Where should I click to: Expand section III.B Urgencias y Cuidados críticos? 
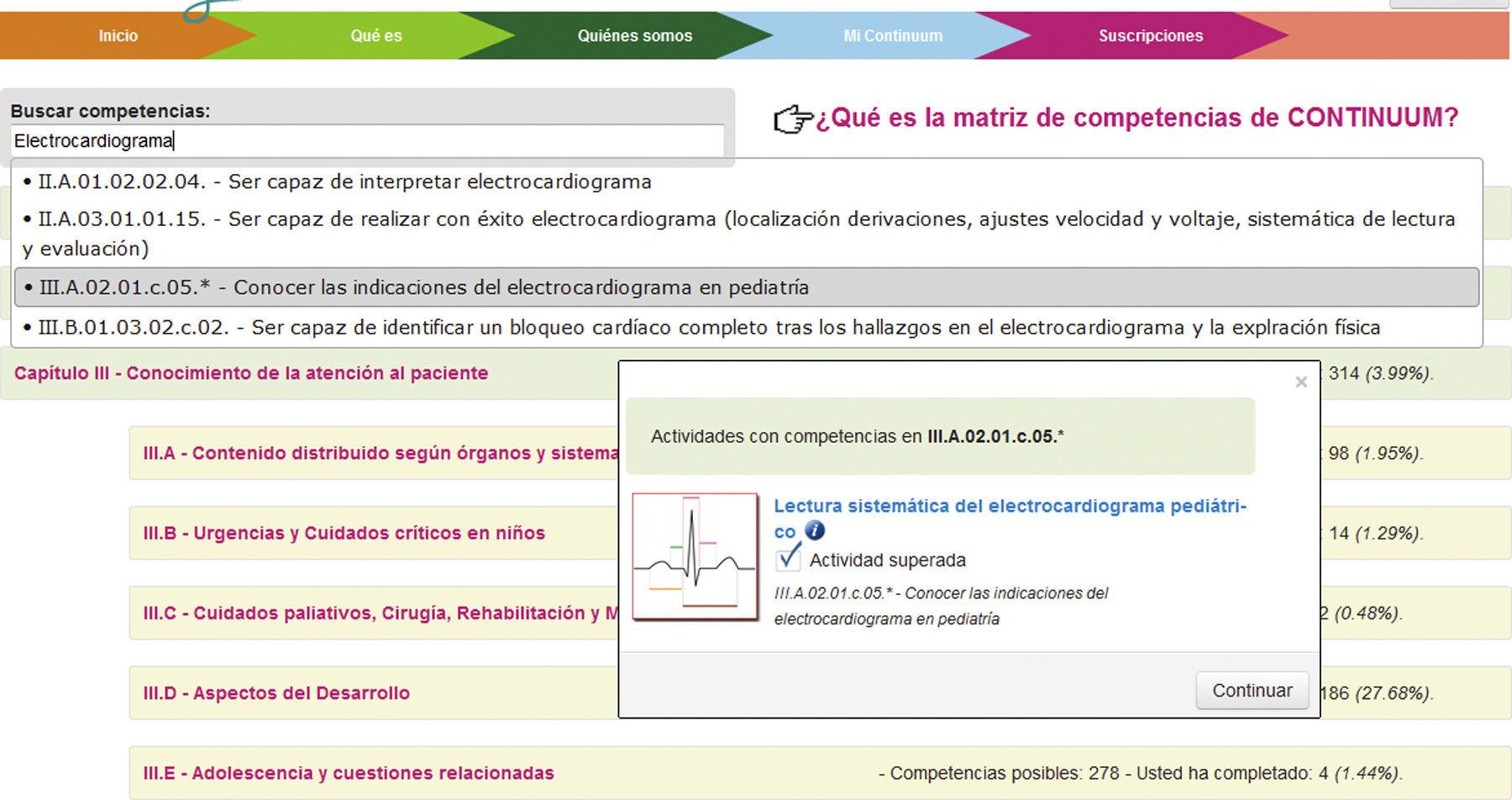click(x=344, y=534)
